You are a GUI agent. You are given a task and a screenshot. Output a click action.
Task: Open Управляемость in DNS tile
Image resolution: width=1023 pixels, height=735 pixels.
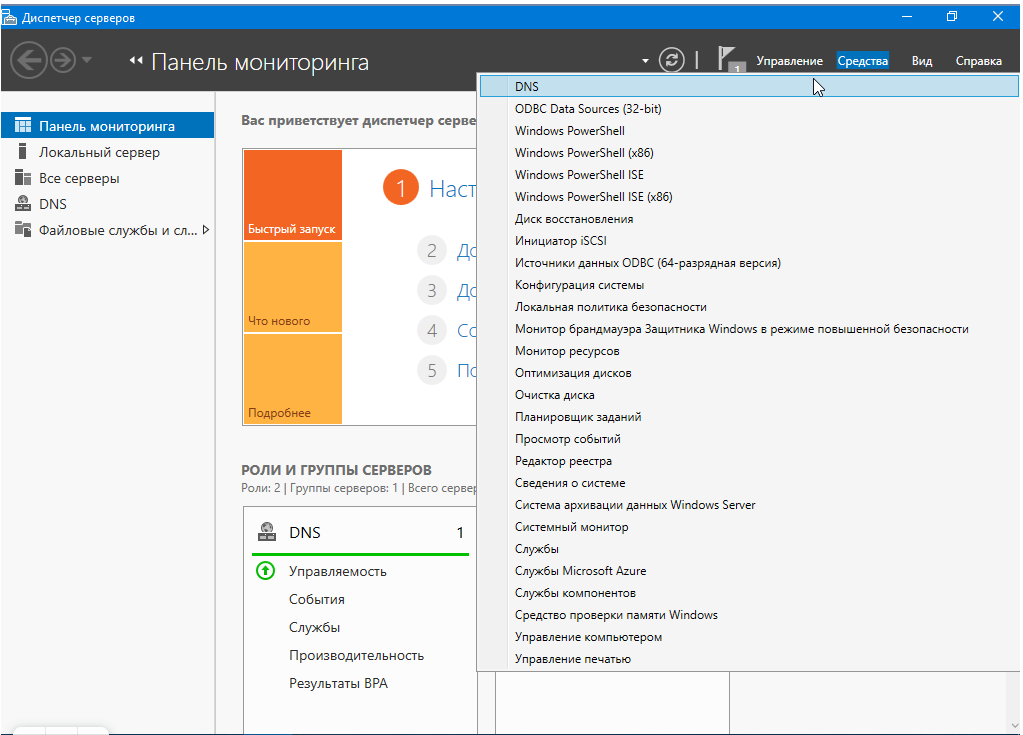[x=338, y=571]
